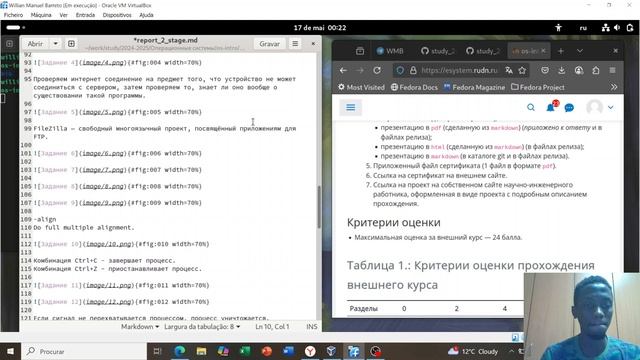Open Ajuda menu in VirtualBox
The image size is (640, 360).
tap(146, 15)
